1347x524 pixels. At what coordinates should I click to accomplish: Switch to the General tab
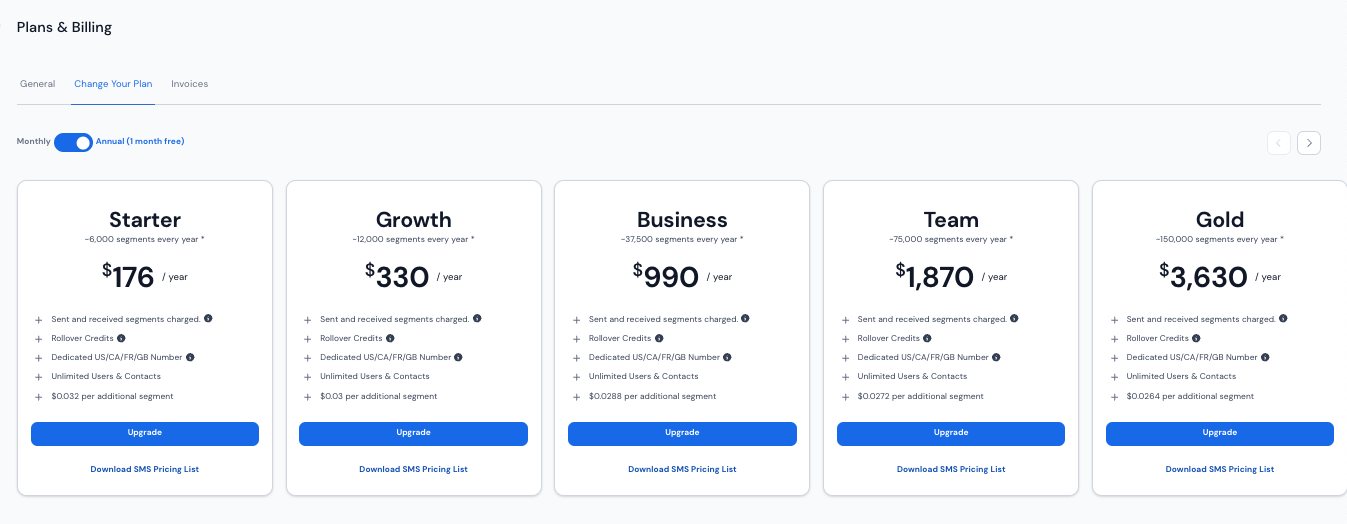click(x=37, y=84)
